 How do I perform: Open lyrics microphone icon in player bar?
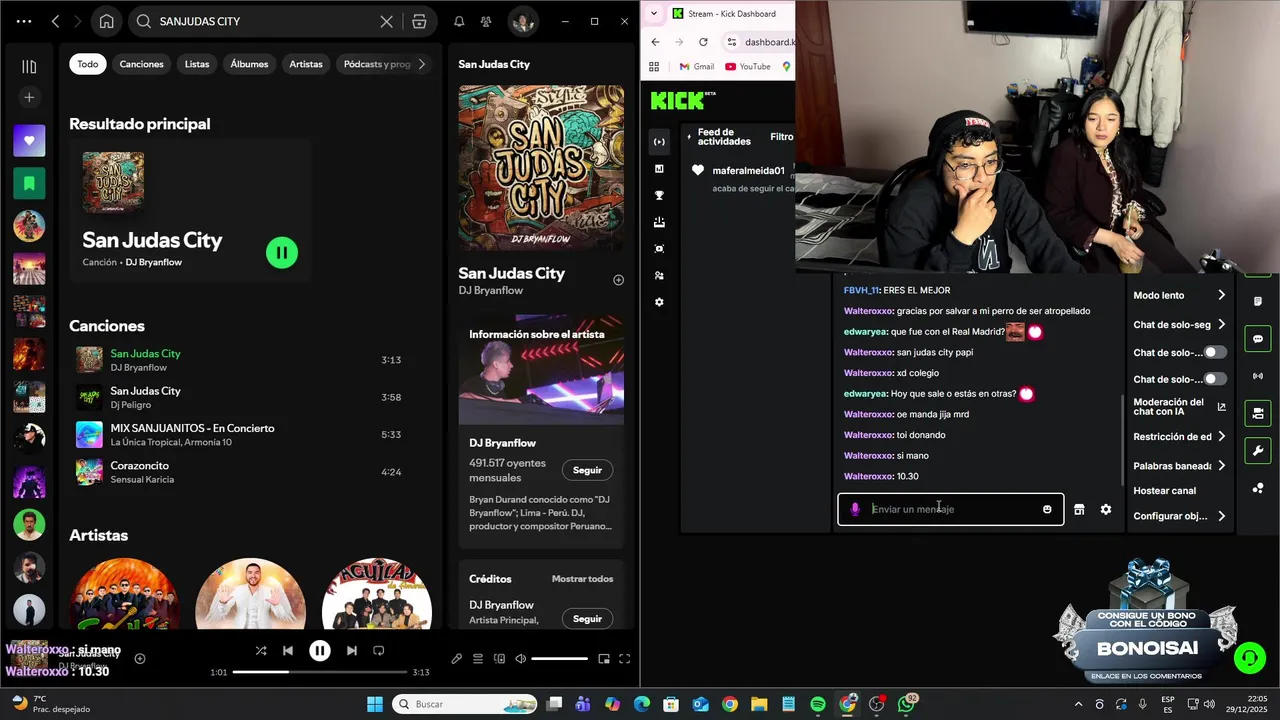click(x=457, y=659)
